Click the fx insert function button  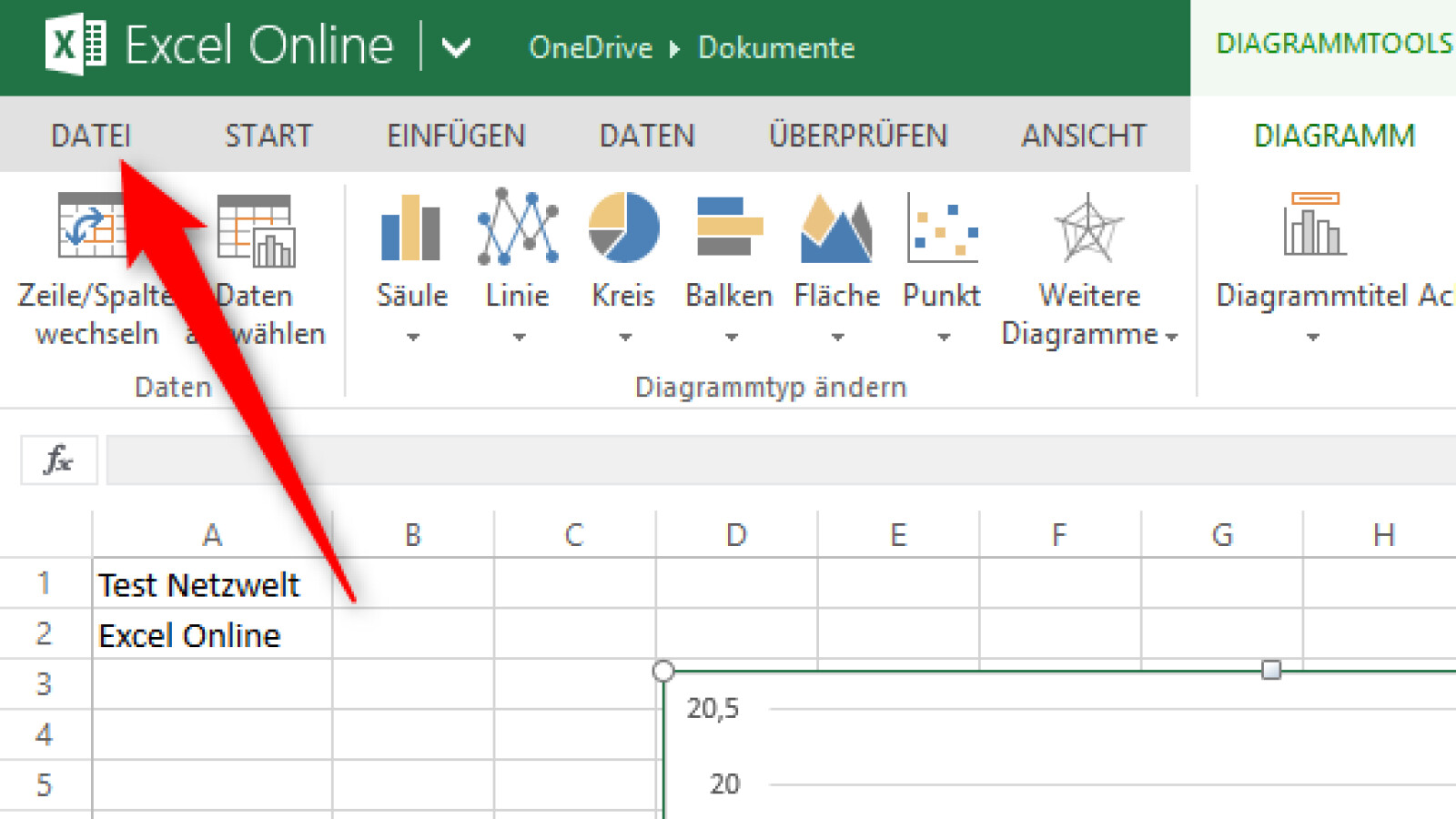[x=59, y=460]
